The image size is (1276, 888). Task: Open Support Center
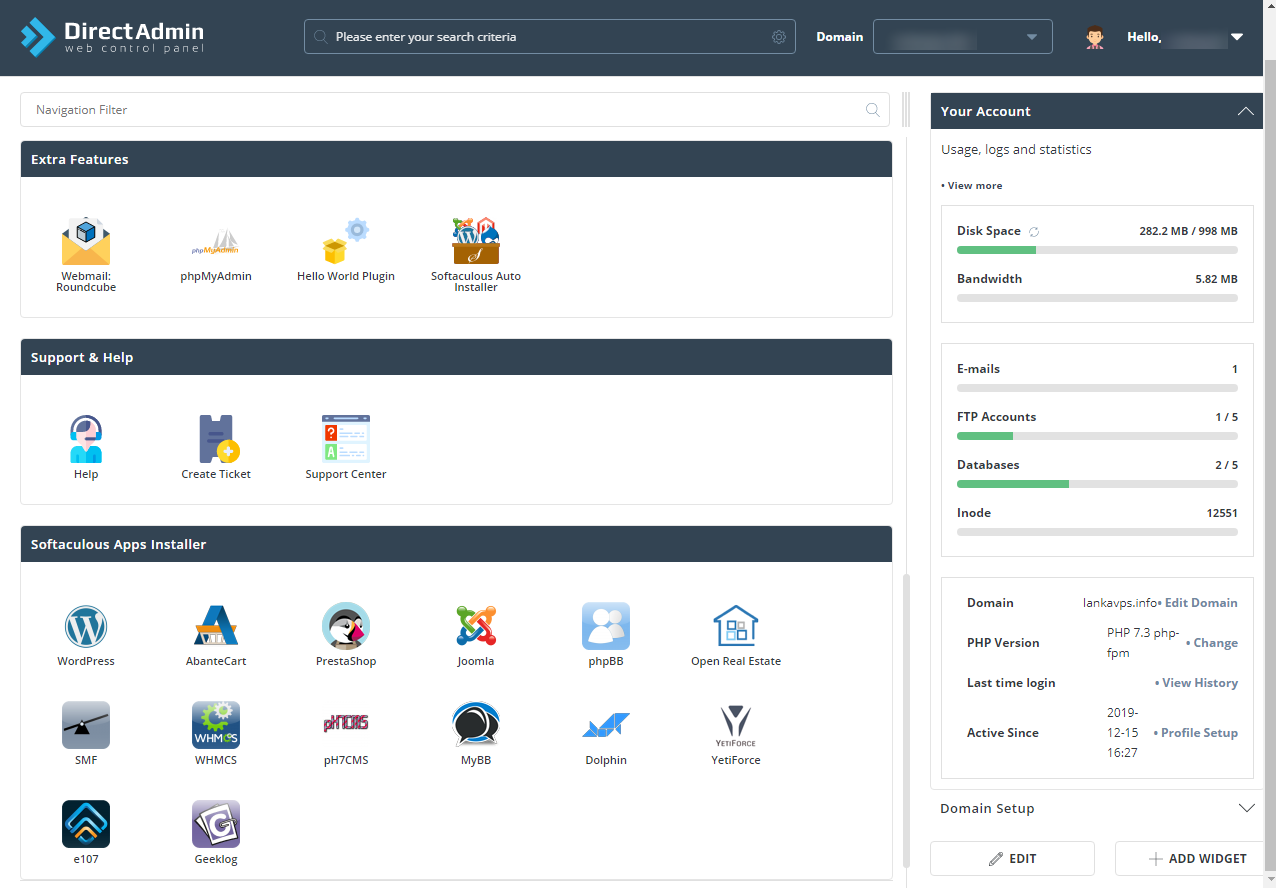pos(346,447)
